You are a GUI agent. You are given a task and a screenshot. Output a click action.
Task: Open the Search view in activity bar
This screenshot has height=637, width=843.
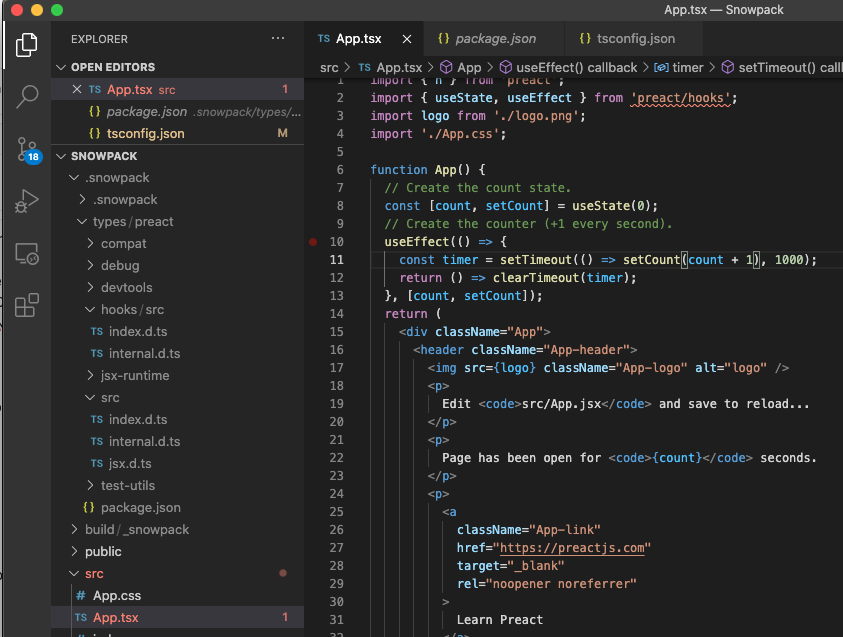tap(26, 97)
